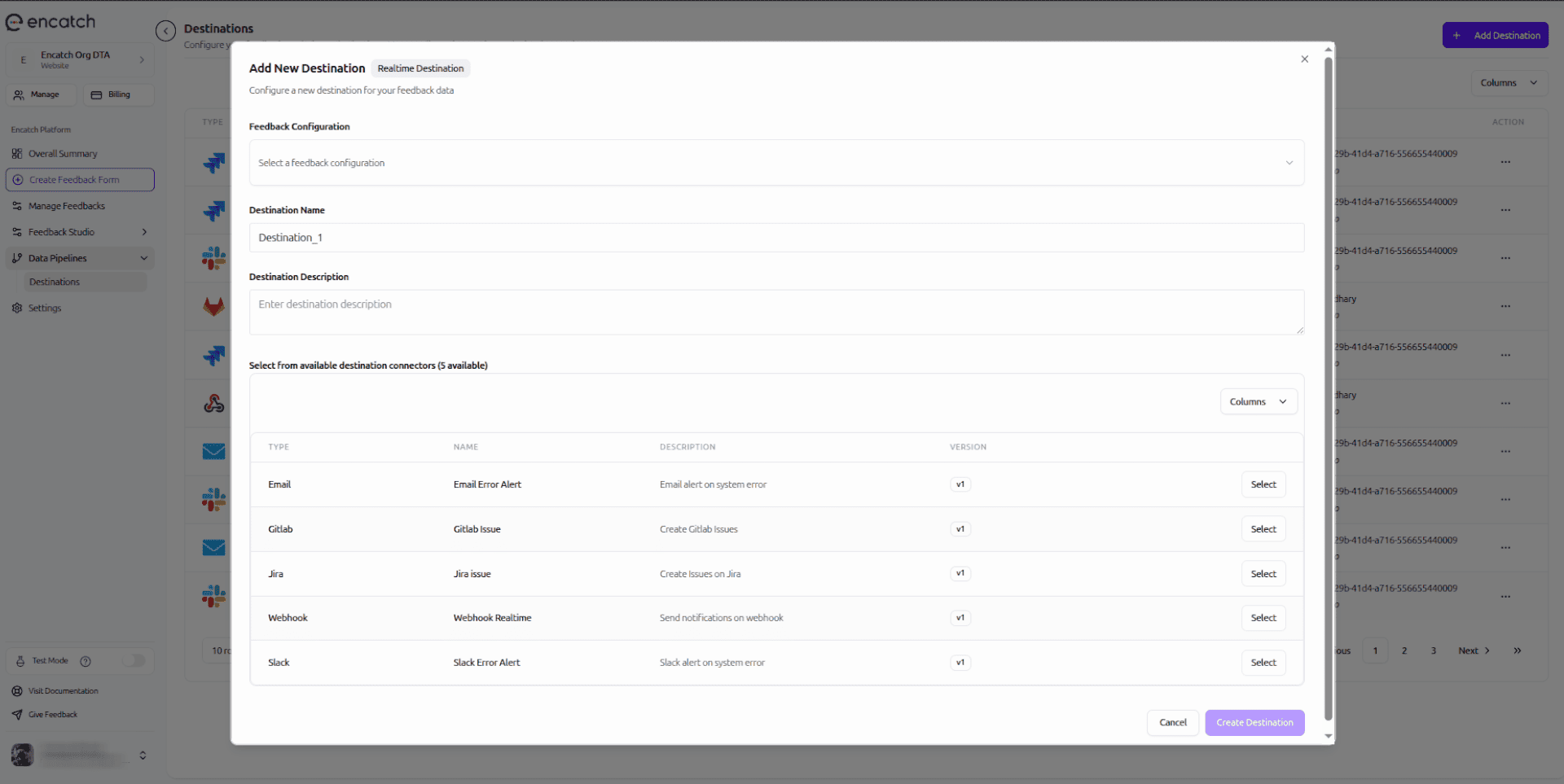This screenshot has width=1564, height=784.
Task: Enable the Test Mode toggle
Action: (135, 661)
